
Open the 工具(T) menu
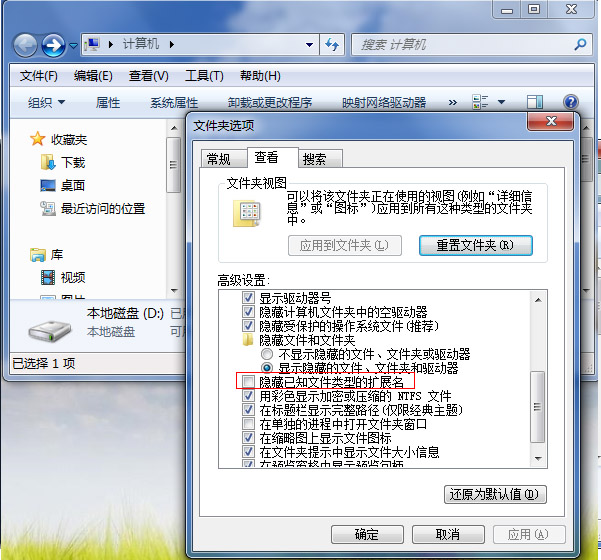[204, 76]
